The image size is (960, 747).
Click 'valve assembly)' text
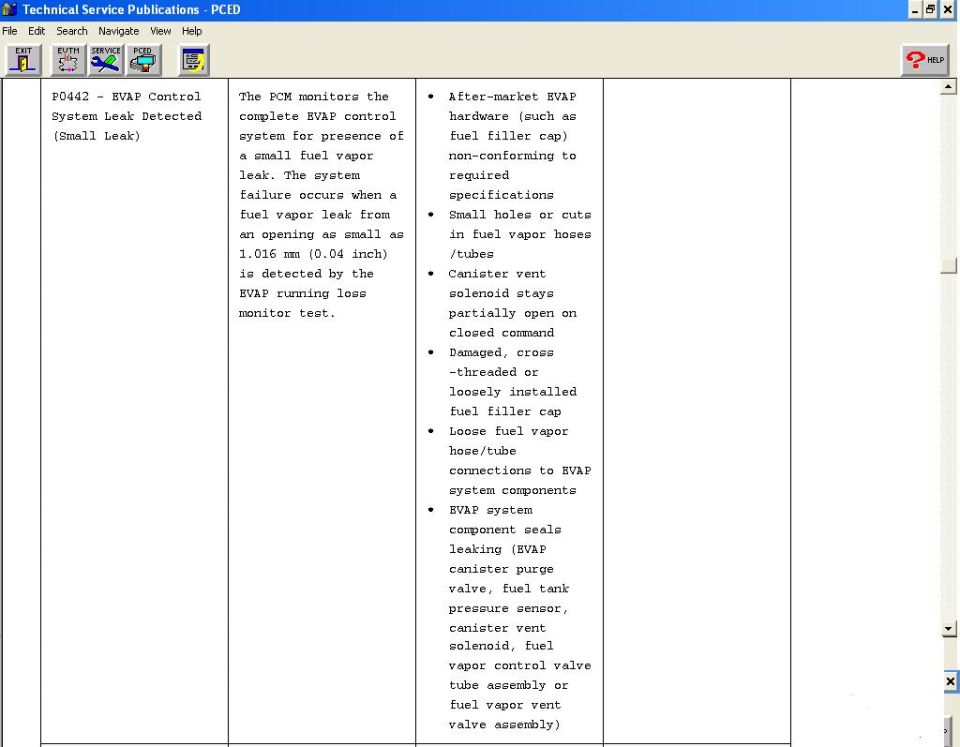(504, 724)
